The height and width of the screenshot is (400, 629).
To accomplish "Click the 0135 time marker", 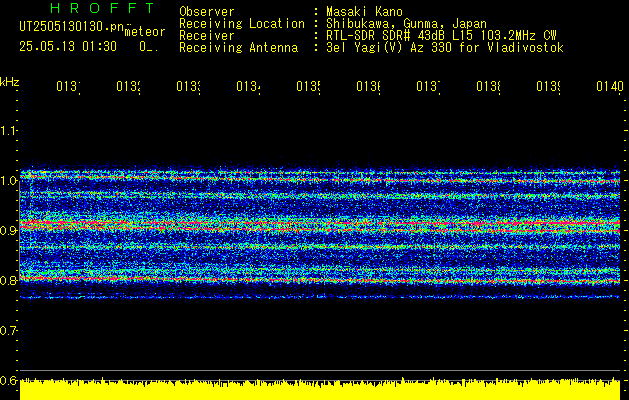I will (x=308, y=87).
